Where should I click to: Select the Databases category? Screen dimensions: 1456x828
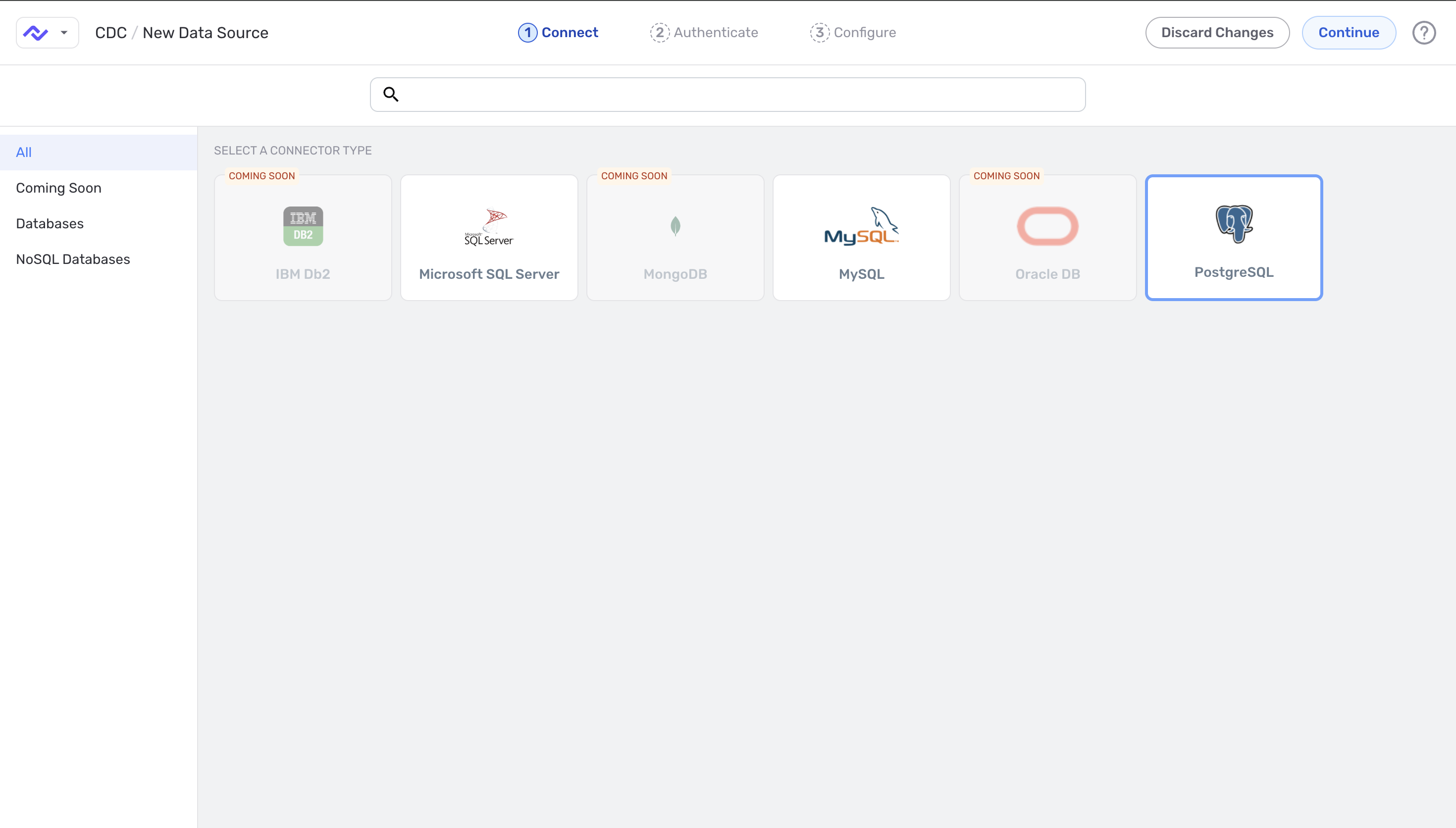point(99,223)
